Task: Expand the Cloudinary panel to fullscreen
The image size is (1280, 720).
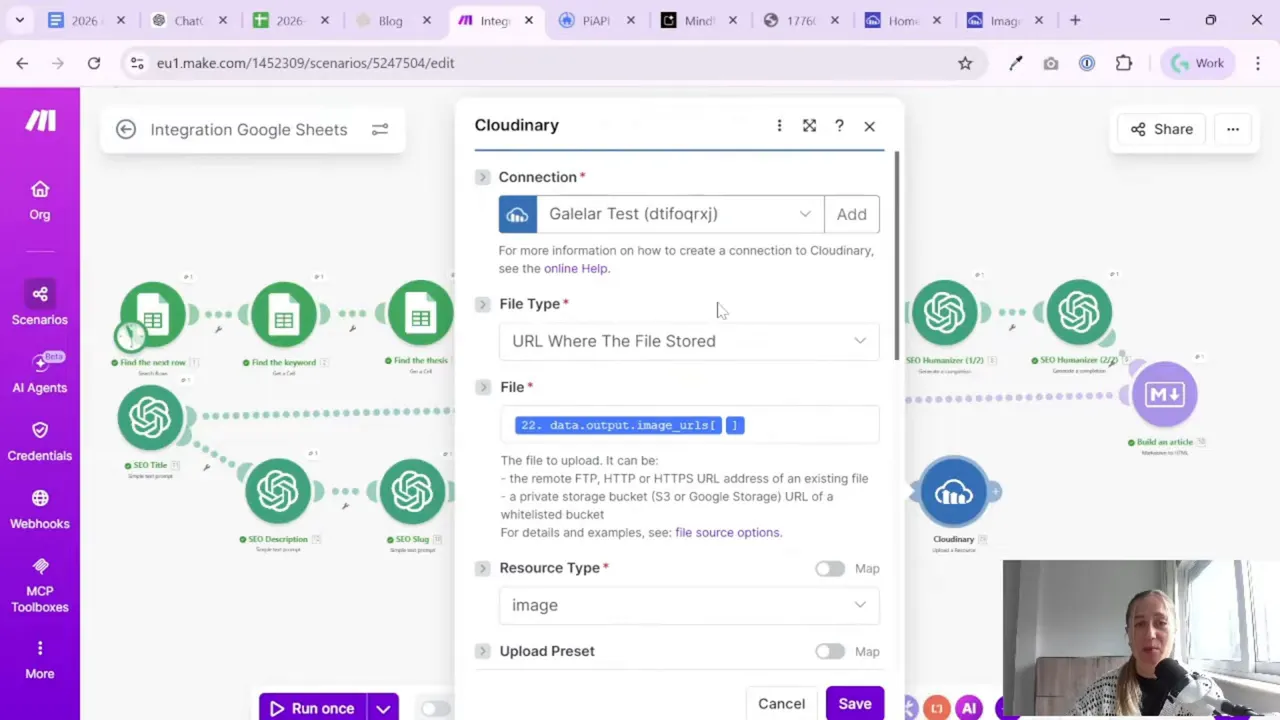Action: (x=809, y=125)
